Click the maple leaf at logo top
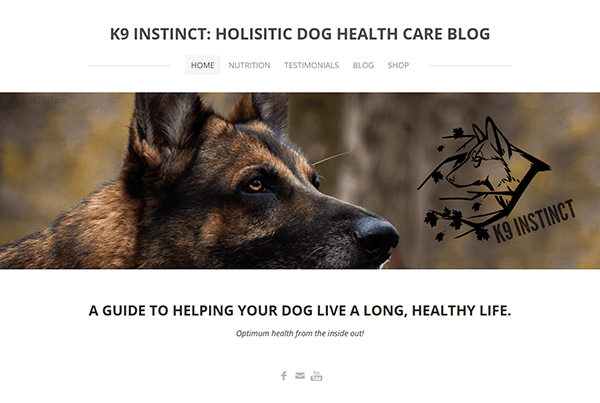This screenshot has width=600, height=403. click(x=458, y=133)
